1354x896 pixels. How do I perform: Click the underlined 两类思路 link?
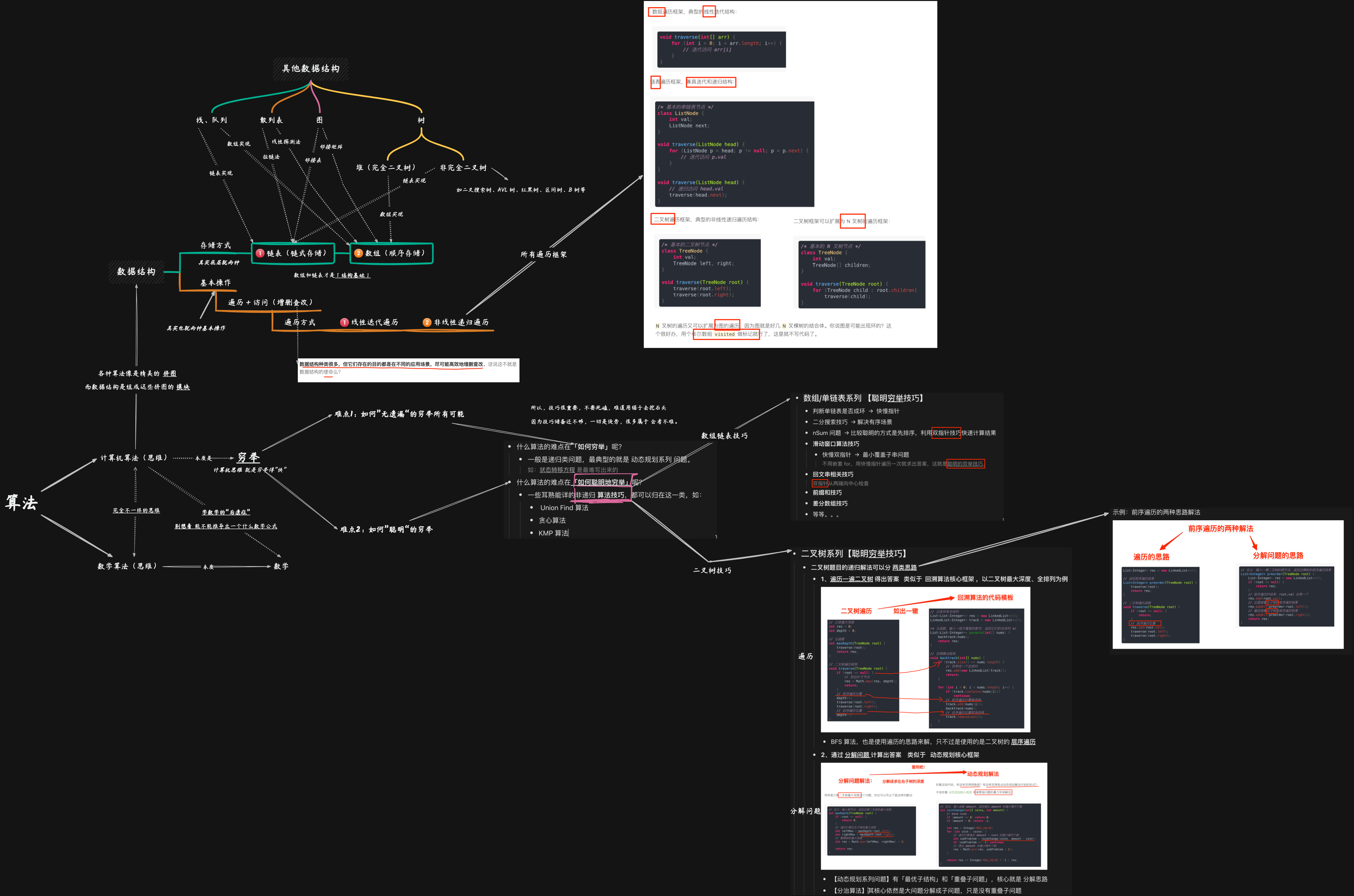coord(904,567)
